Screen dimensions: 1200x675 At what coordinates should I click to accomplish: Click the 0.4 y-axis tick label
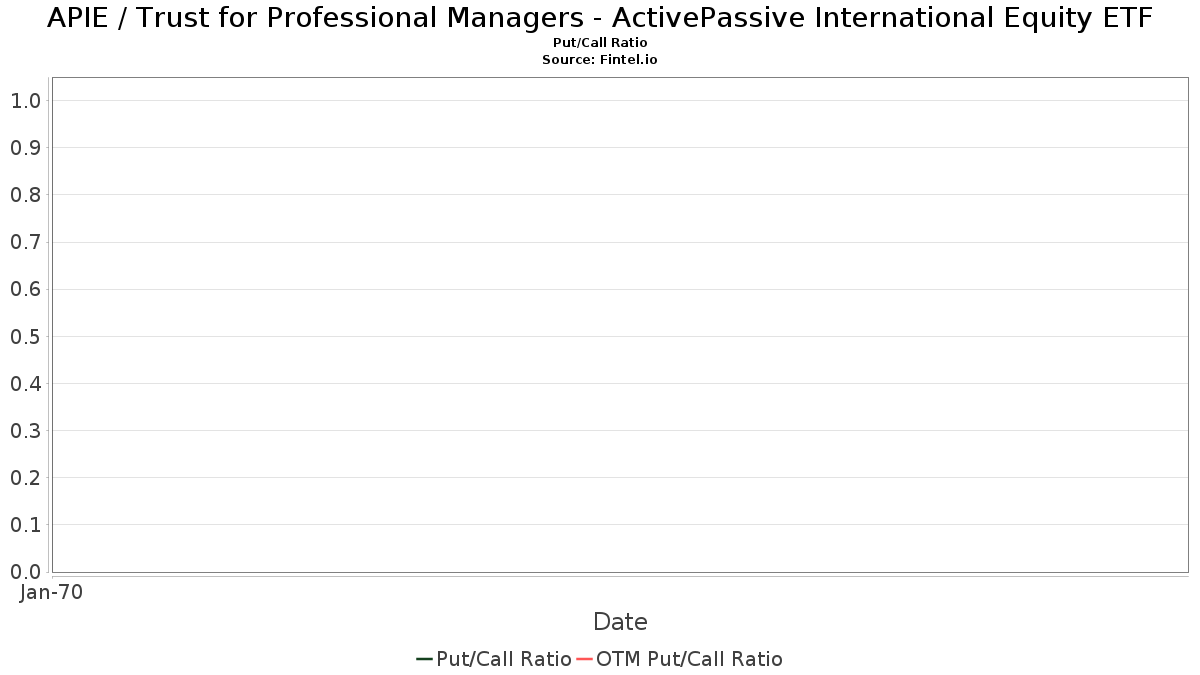(25, 383)
